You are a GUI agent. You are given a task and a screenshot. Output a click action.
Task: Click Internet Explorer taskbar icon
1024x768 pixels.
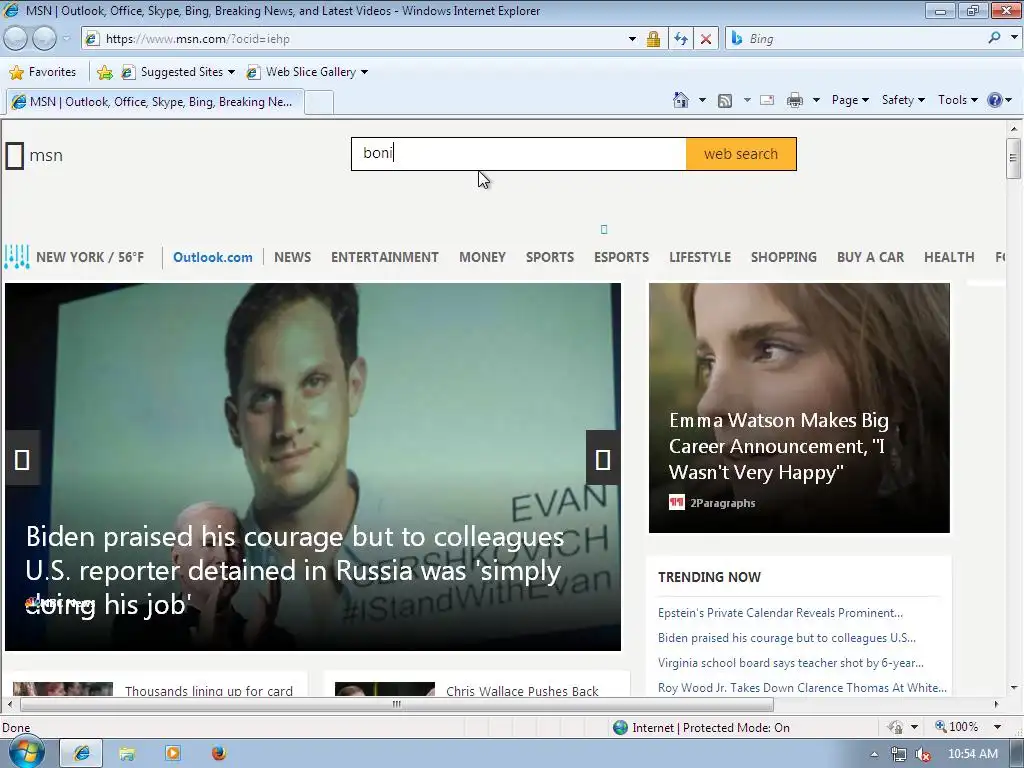82,753
